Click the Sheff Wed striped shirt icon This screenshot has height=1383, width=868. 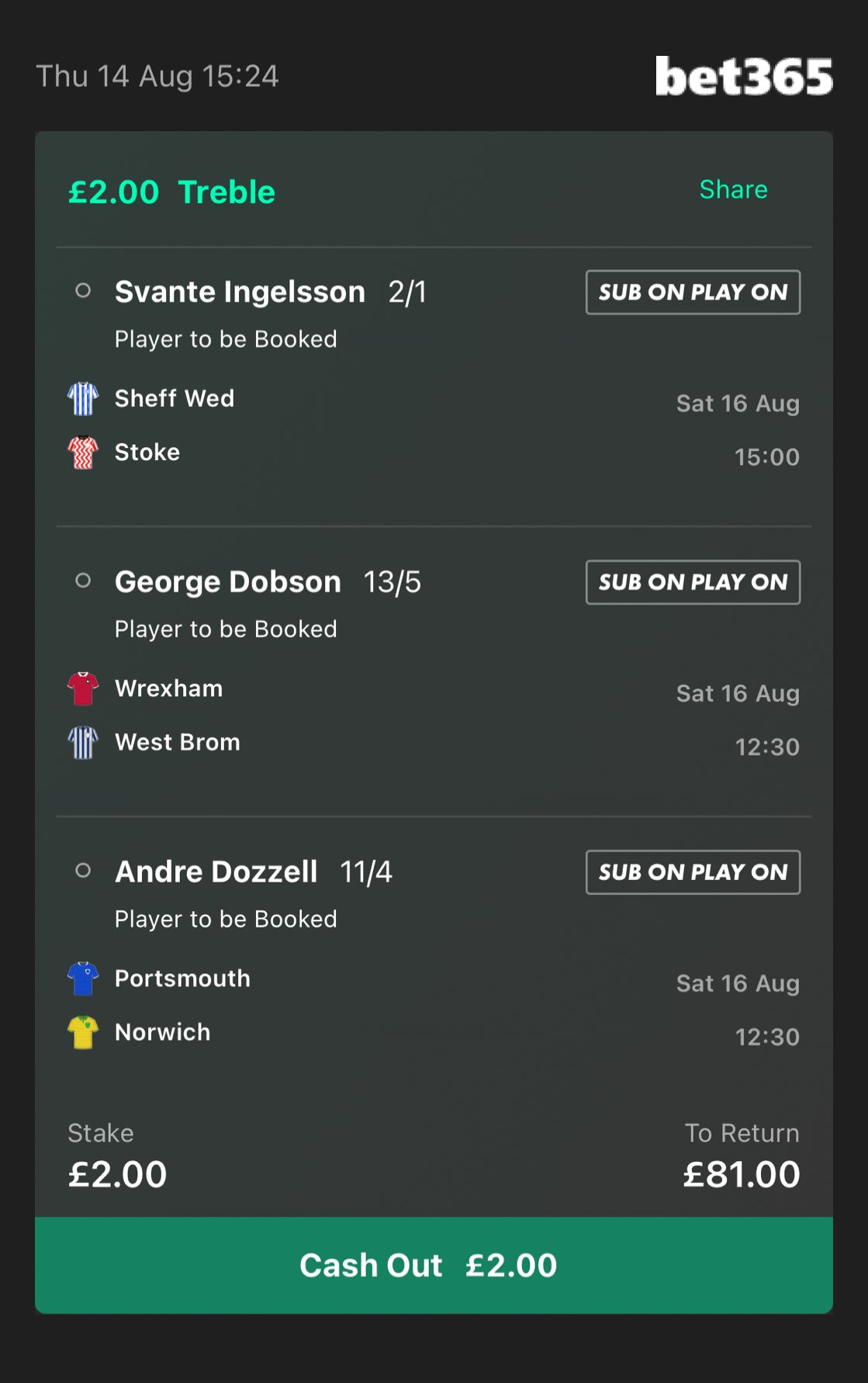(x=83, y=399)
